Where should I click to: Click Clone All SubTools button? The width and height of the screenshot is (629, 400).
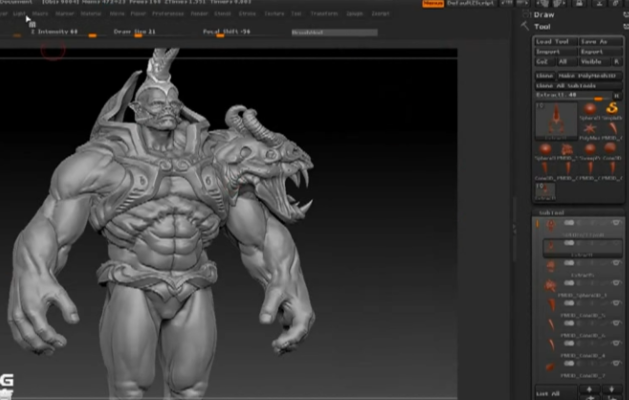[578, 86]
